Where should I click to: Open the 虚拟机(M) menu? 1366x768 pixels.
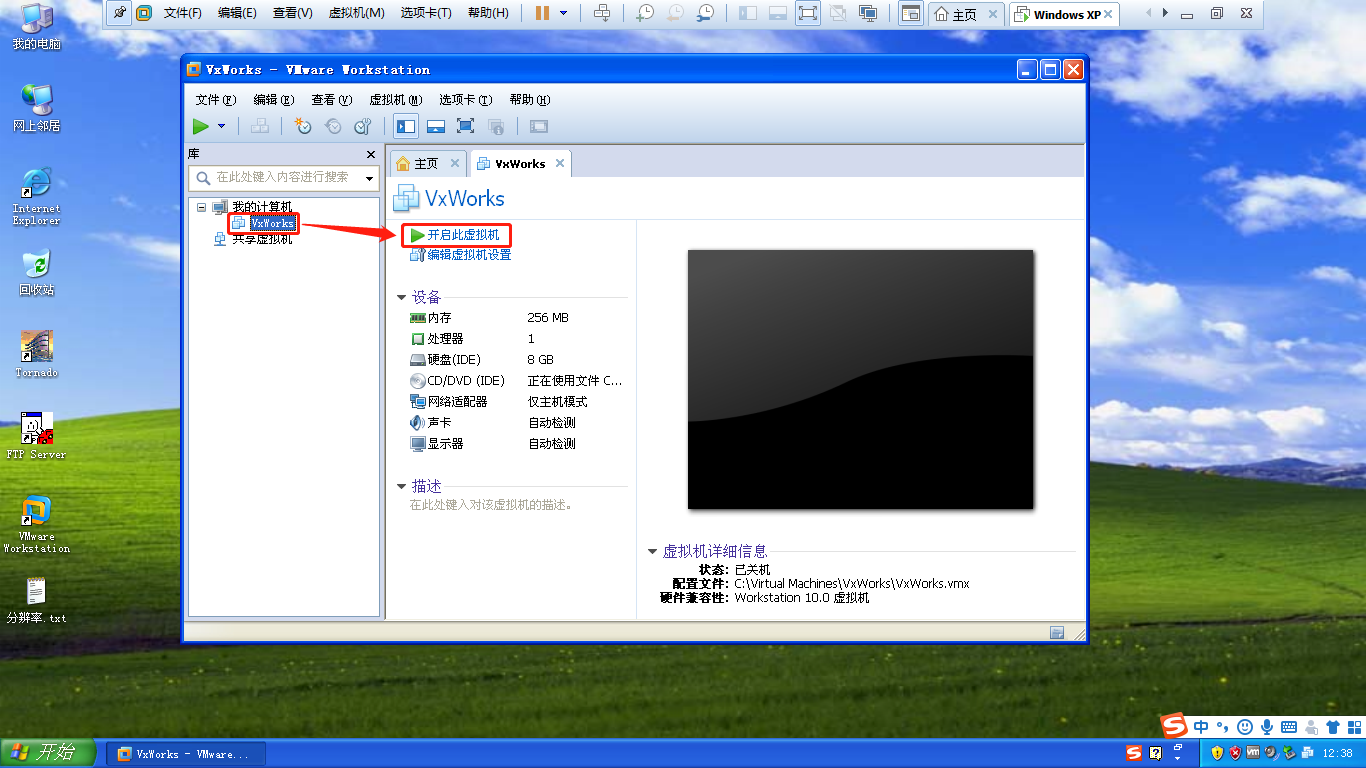click(x=395, y=99)
